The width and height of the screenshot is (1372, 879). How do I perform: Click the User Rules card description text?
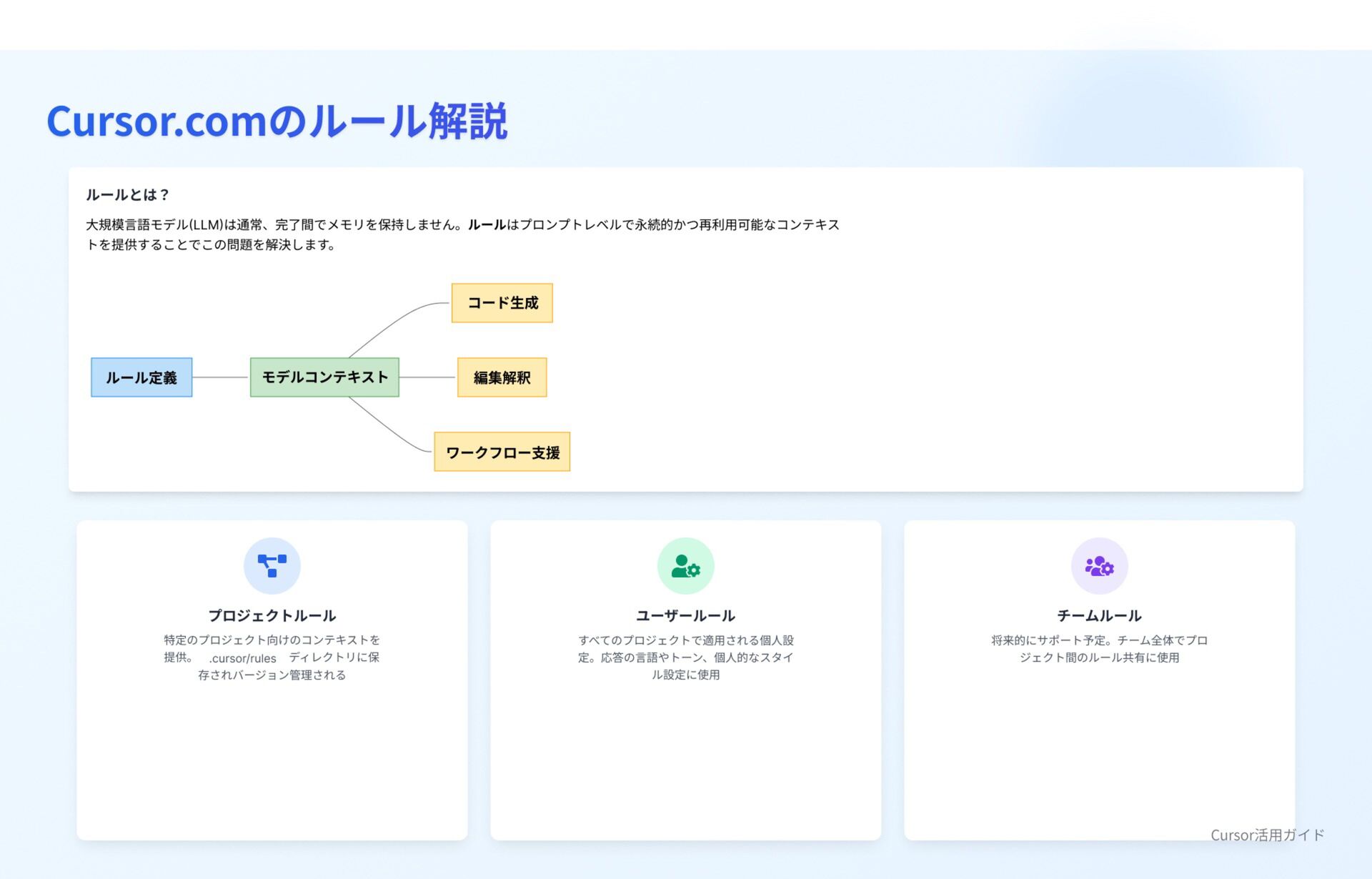point(685,657)
